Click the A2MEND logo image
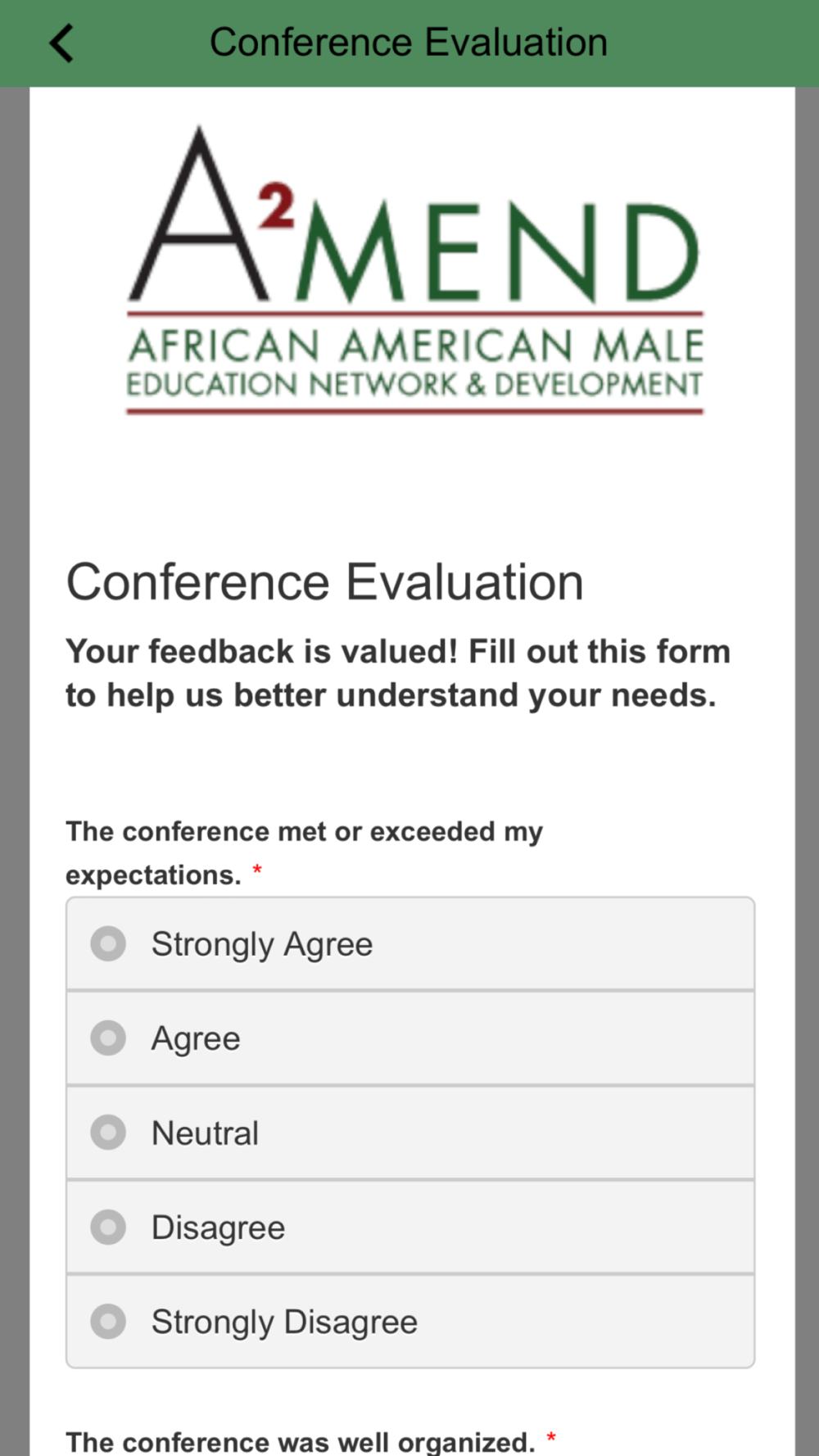This screenshot has height=1456, width=819. pos(414,270)
